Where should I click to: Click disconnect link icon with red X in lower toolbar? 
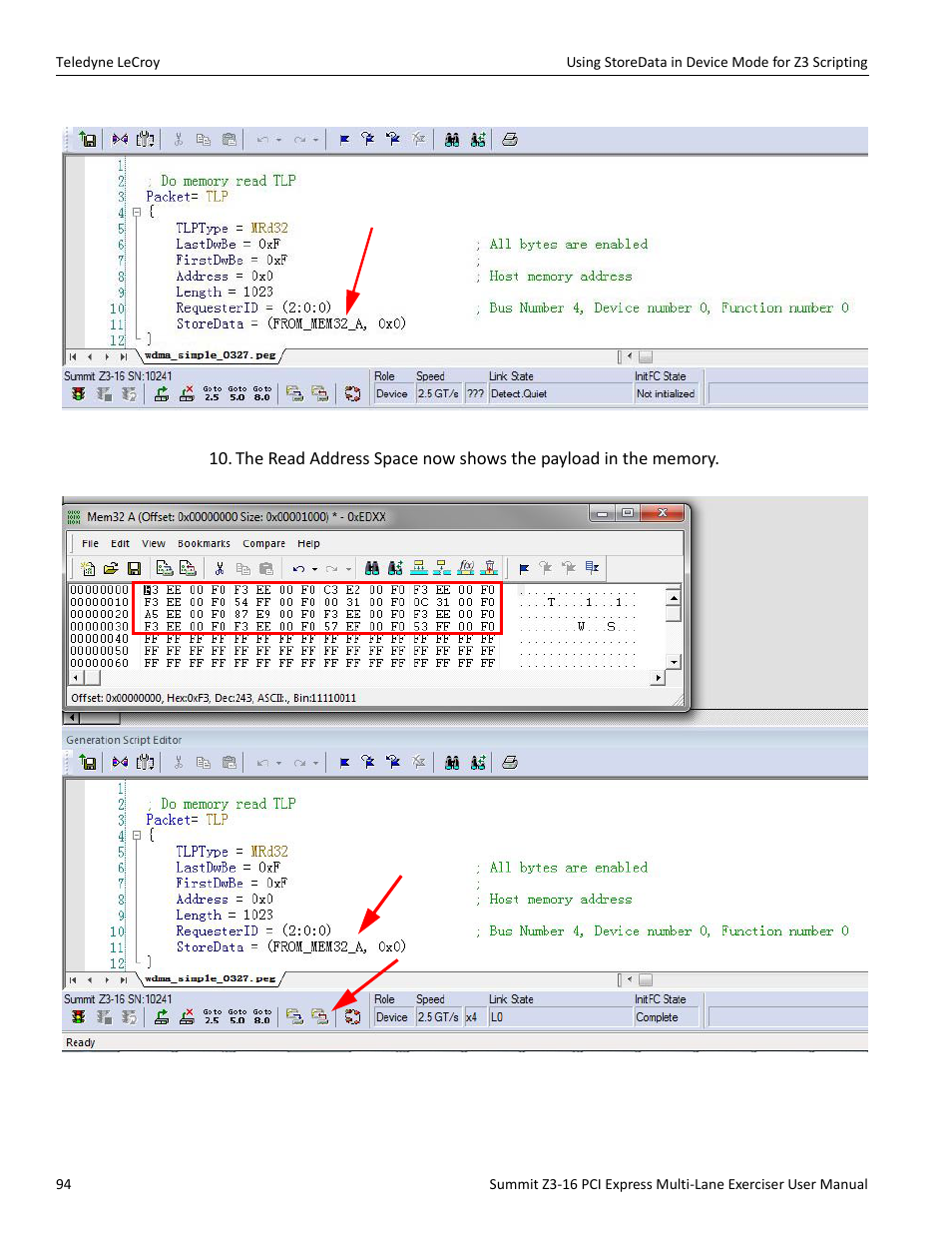pyautogui.click(x=187, y=1016)
